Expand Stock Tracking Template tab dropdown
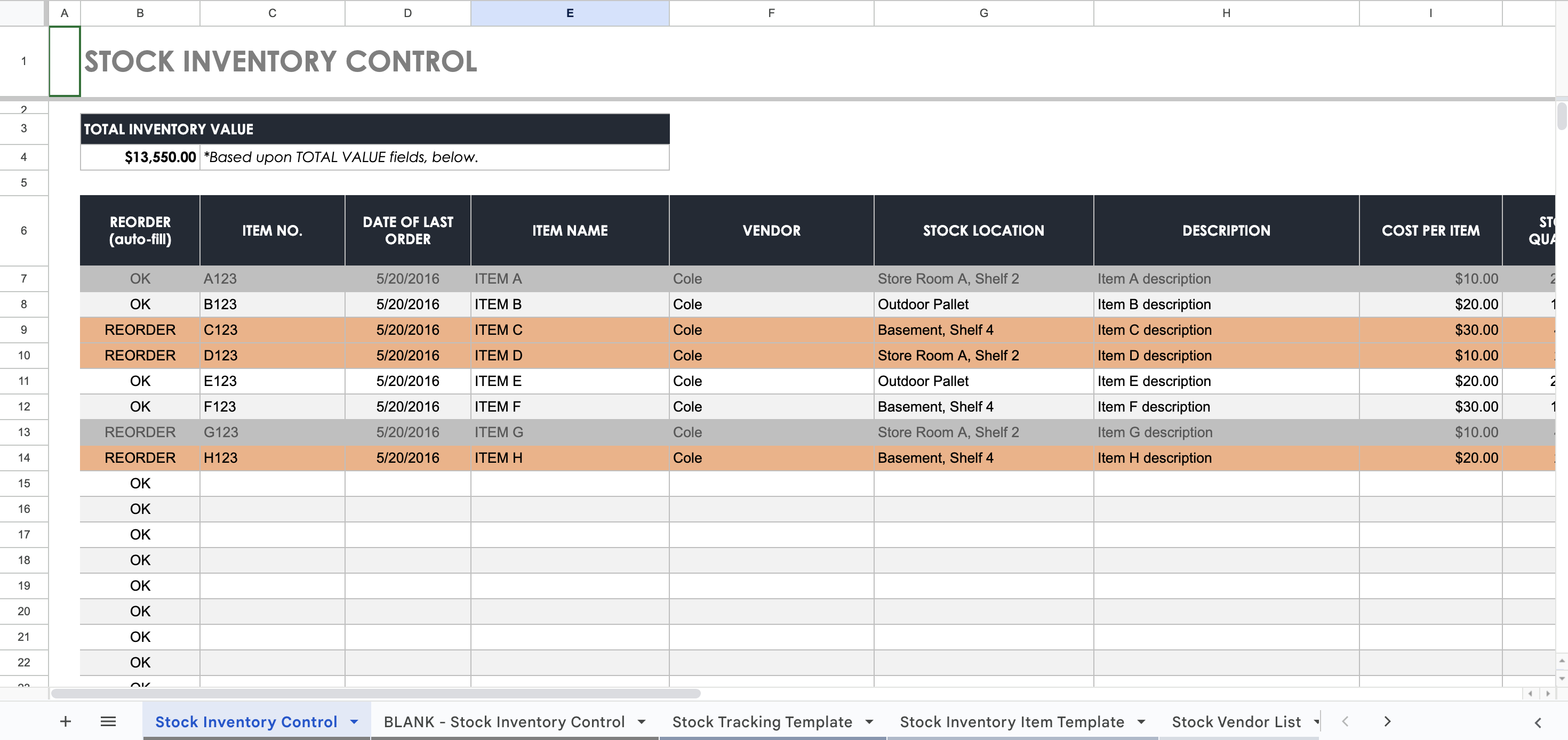This screenshot has width=1568, height=740. pos(869,722)
